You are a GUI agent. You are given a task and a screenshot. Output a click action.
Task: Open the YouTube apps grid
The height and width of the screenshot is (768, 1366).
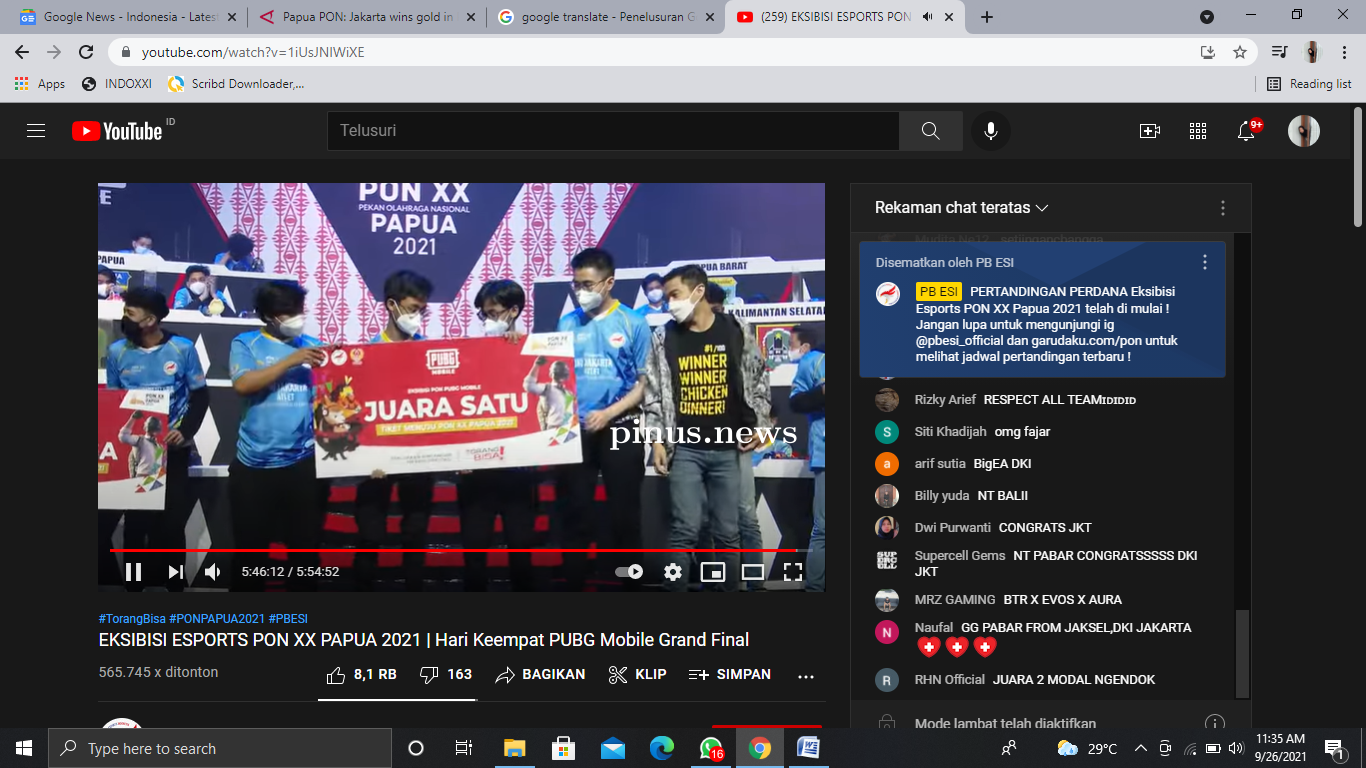(x=1198, y=131)
